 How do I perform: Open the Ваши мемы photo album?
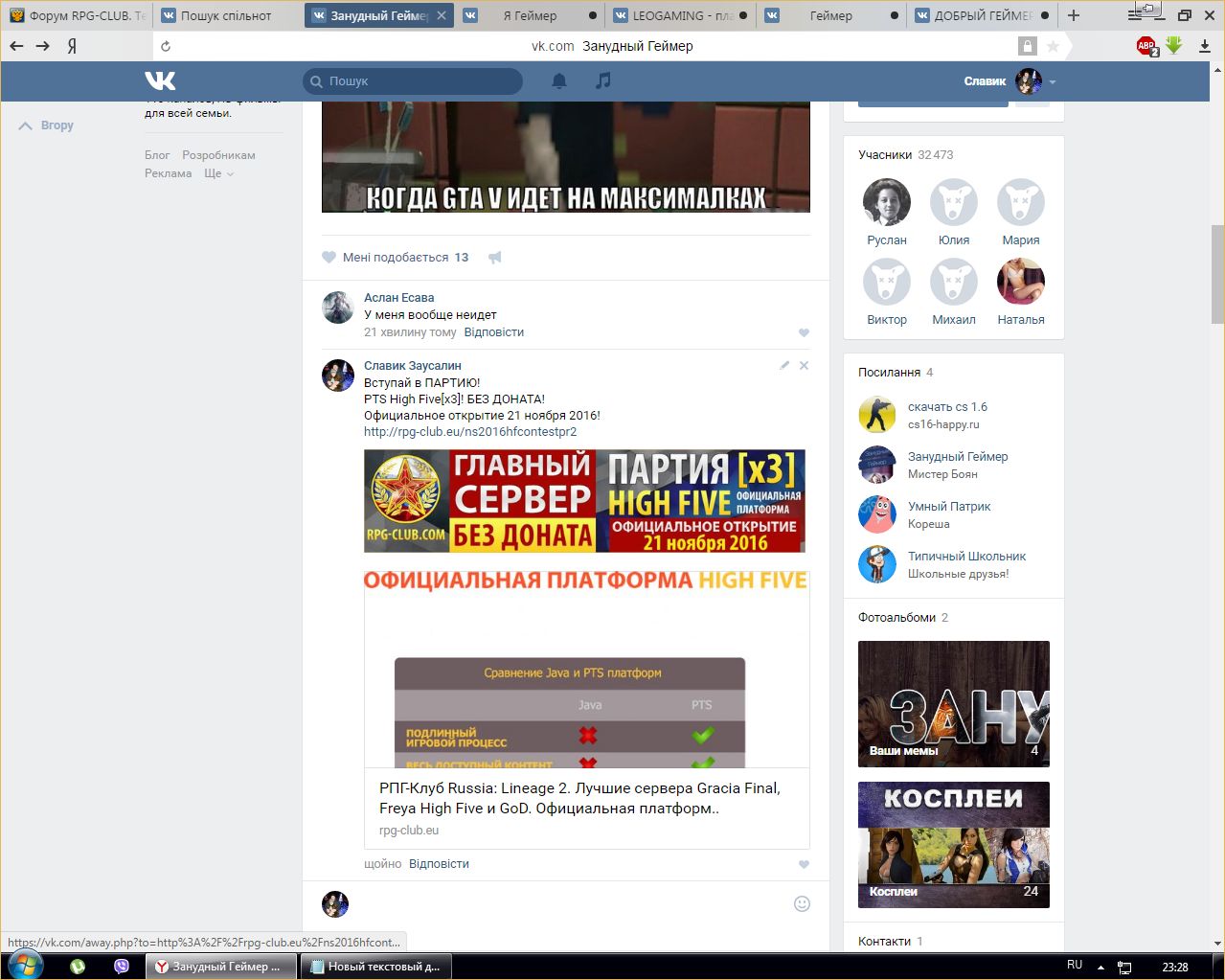[x=954, y=704]
